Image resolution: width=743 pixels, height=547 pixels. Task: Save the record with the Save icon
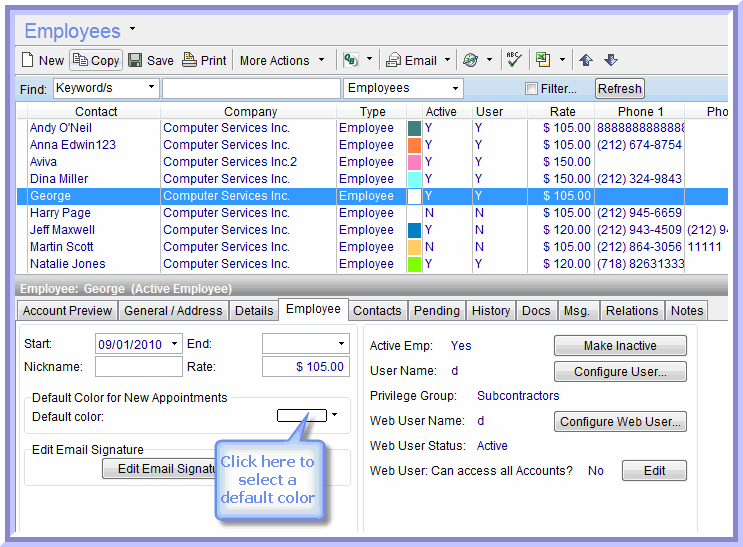[135, 61]
